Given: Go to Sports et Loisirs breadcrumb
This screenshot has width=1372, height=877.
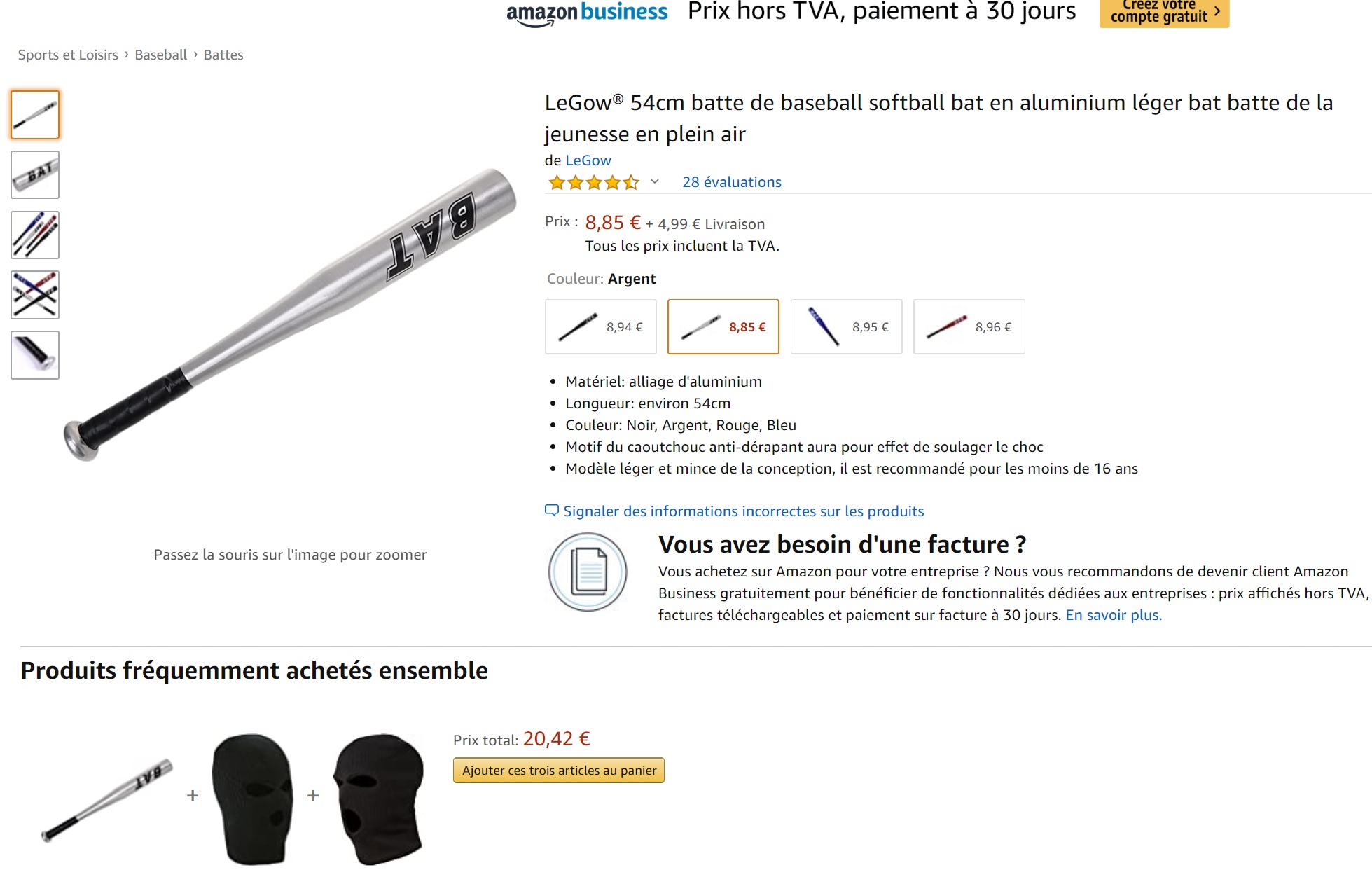Looking at the screenshot, I should click(68, 55).
